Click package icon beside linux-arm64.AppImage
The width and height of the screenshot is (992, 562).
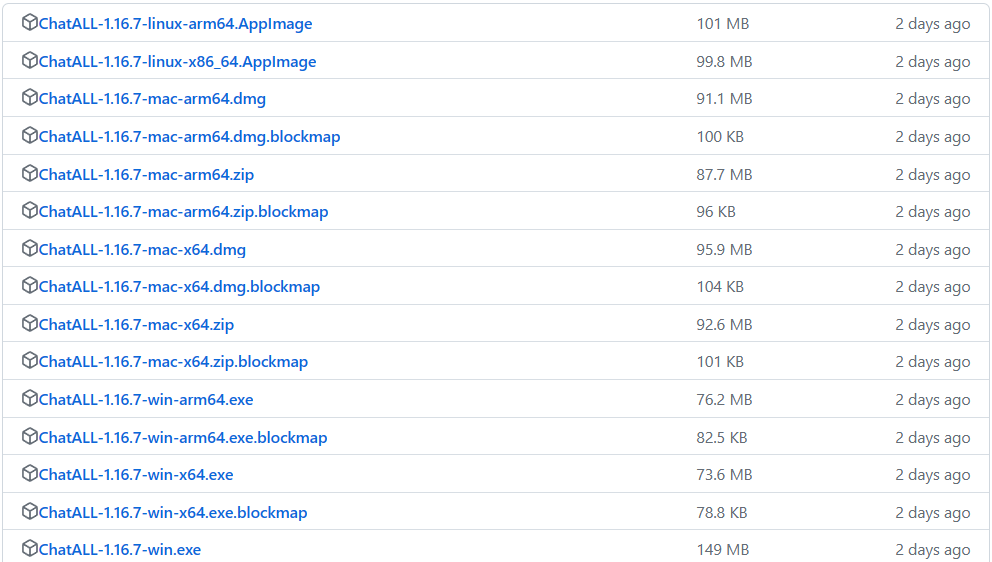click(x=30, y=23)
